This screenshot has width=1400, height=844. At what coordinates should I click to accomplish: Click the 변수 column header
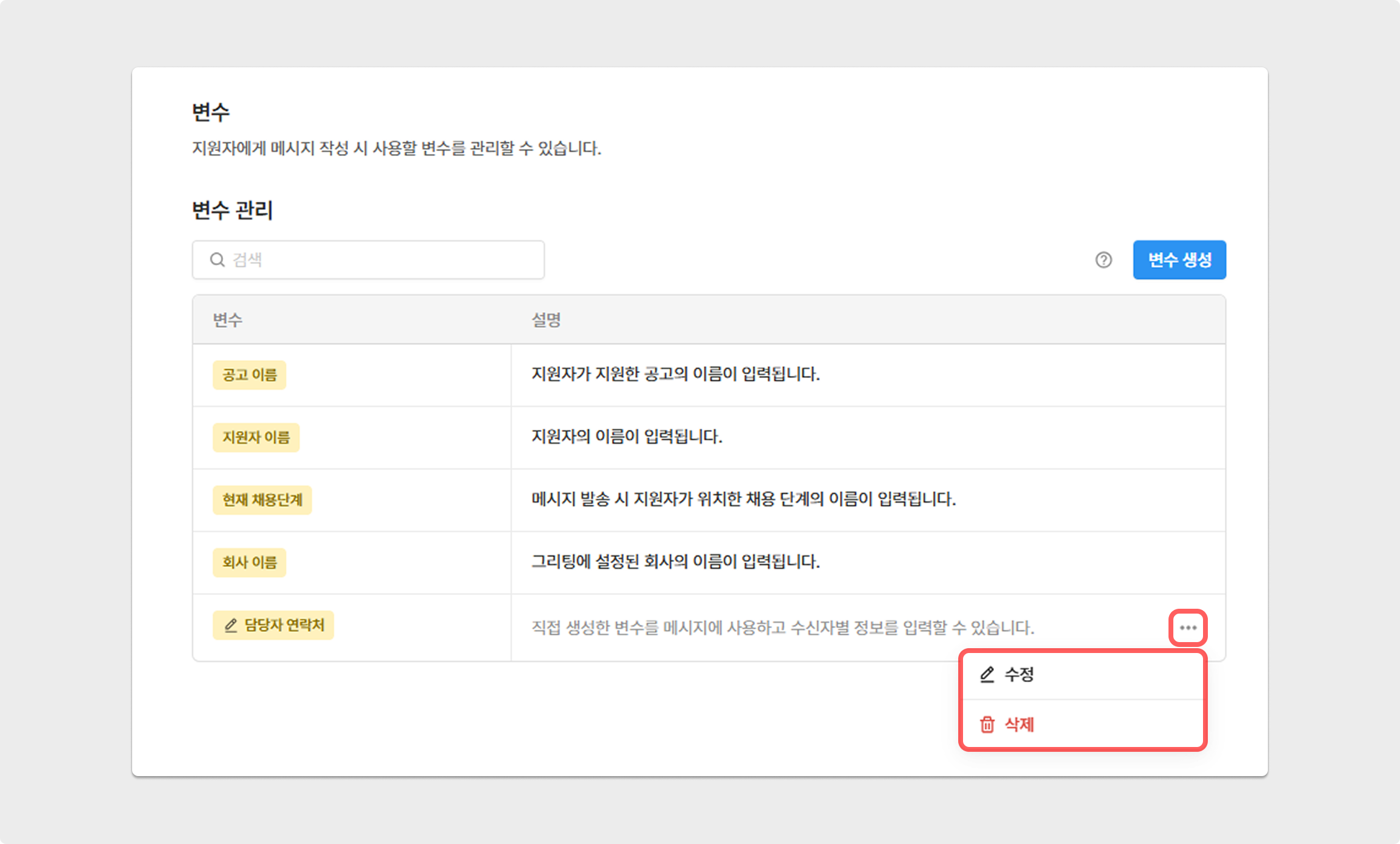pos(227,320)
